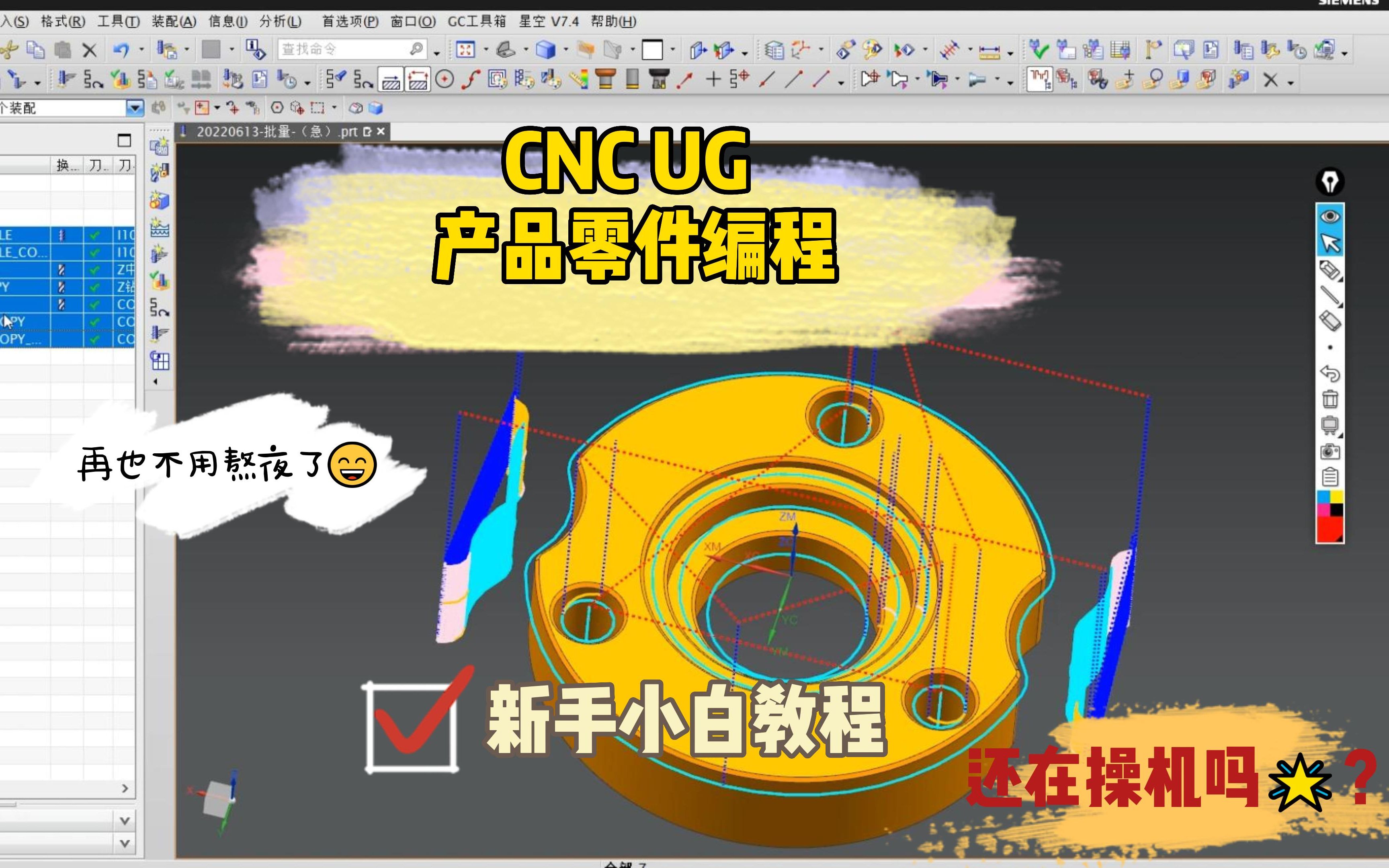The height and width of the screenshot is (868, 1389).
Task: Select the LE_CO... operation row
Action: tap(67, 252)
